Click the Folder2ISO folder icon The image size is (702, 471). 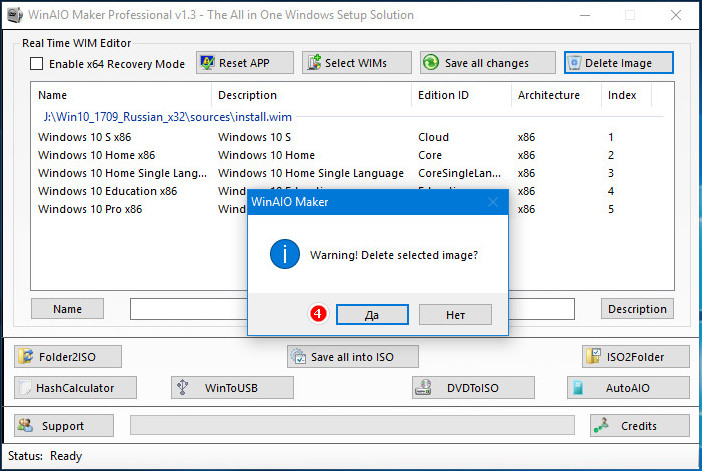click(26, 357)
